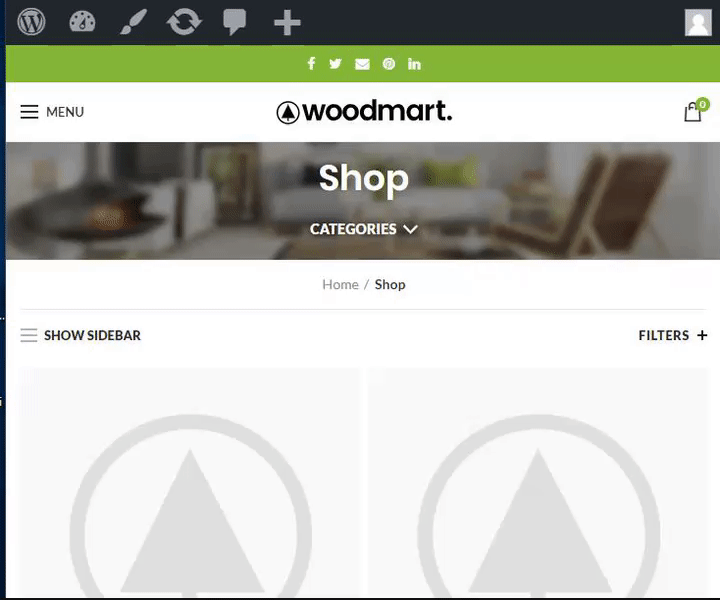The image size is (720, 600).
Task: Click the woodmart logo
Action: [x=364, y=112]
